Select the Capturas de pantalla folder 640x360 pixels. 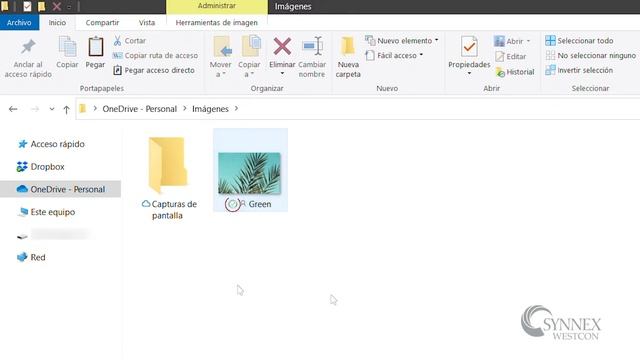pos(168,178)
